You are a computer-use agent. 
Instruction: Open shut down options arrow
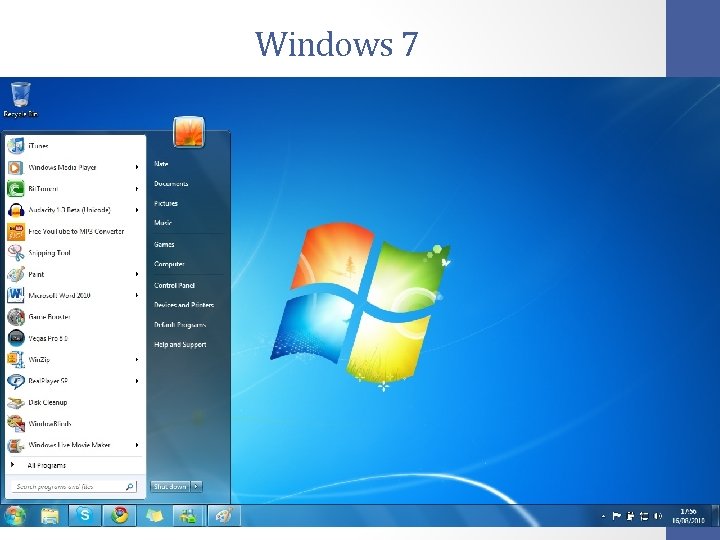(x=196, y=486)
